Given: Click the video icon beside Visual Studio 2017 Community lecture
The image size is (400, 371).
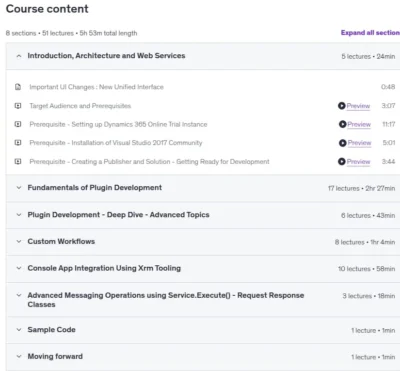Looking at the screenshot, I should point(18,143).
